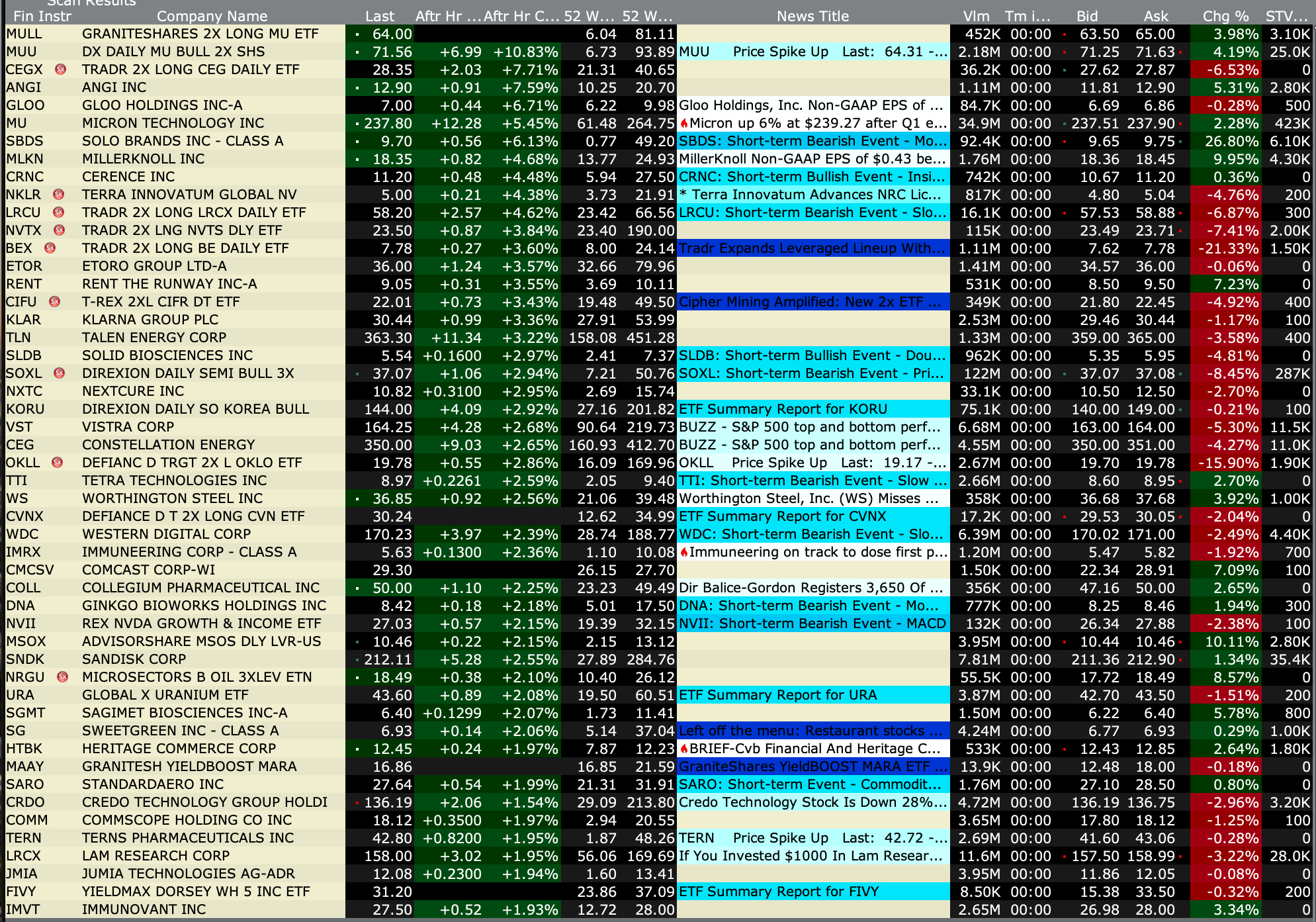Screen dimensions: 1316x922
Task: Open the Credo Technology Stock Is Down headline
Action: click(x=811, y=802)
